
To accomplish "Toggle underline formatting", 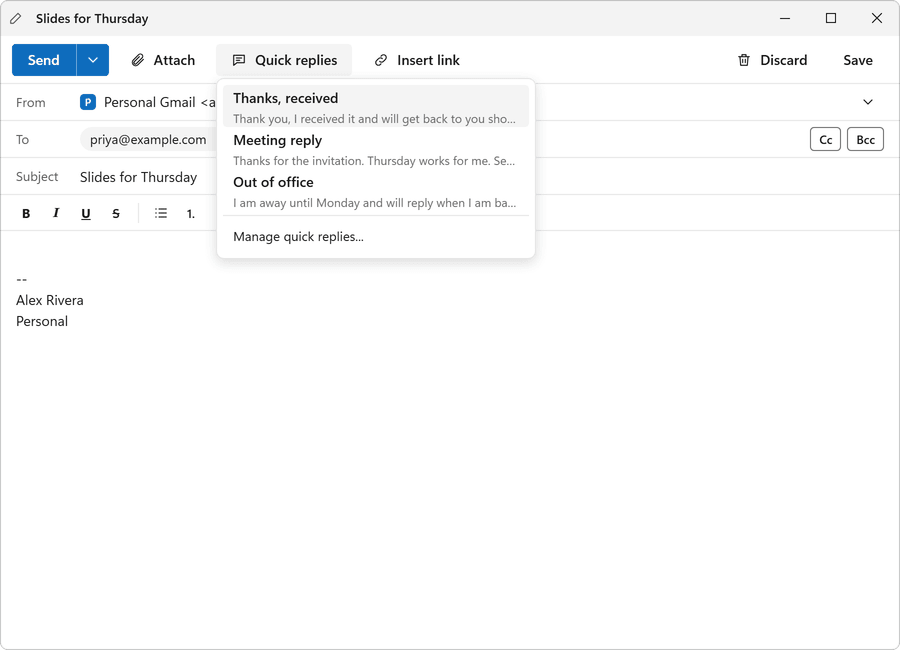I will click(86, 214).
